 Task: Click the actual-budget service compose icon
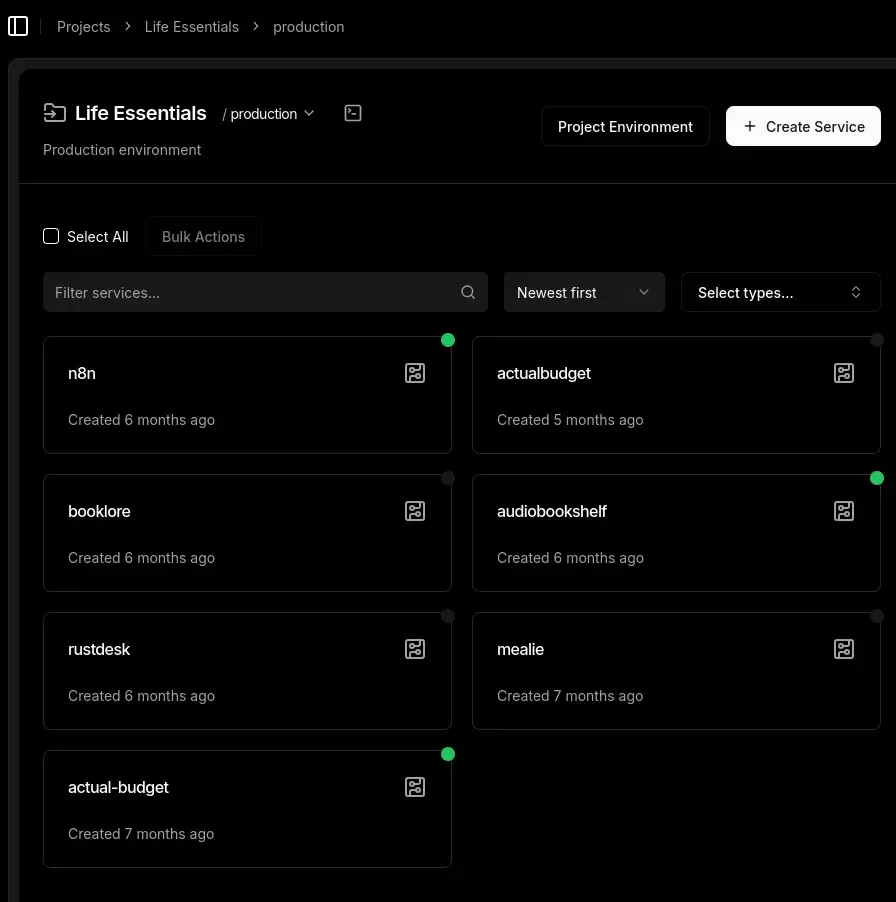tap(415, 787)
